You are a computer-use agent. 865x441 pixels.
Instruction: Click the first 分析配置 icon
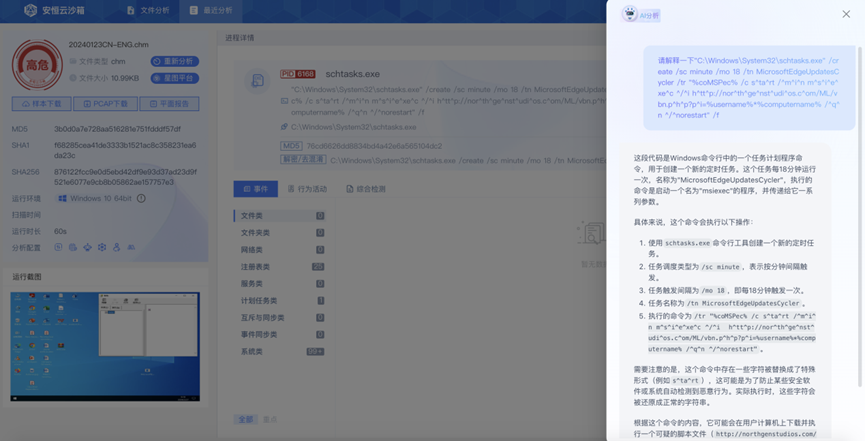tap(60, 247)
